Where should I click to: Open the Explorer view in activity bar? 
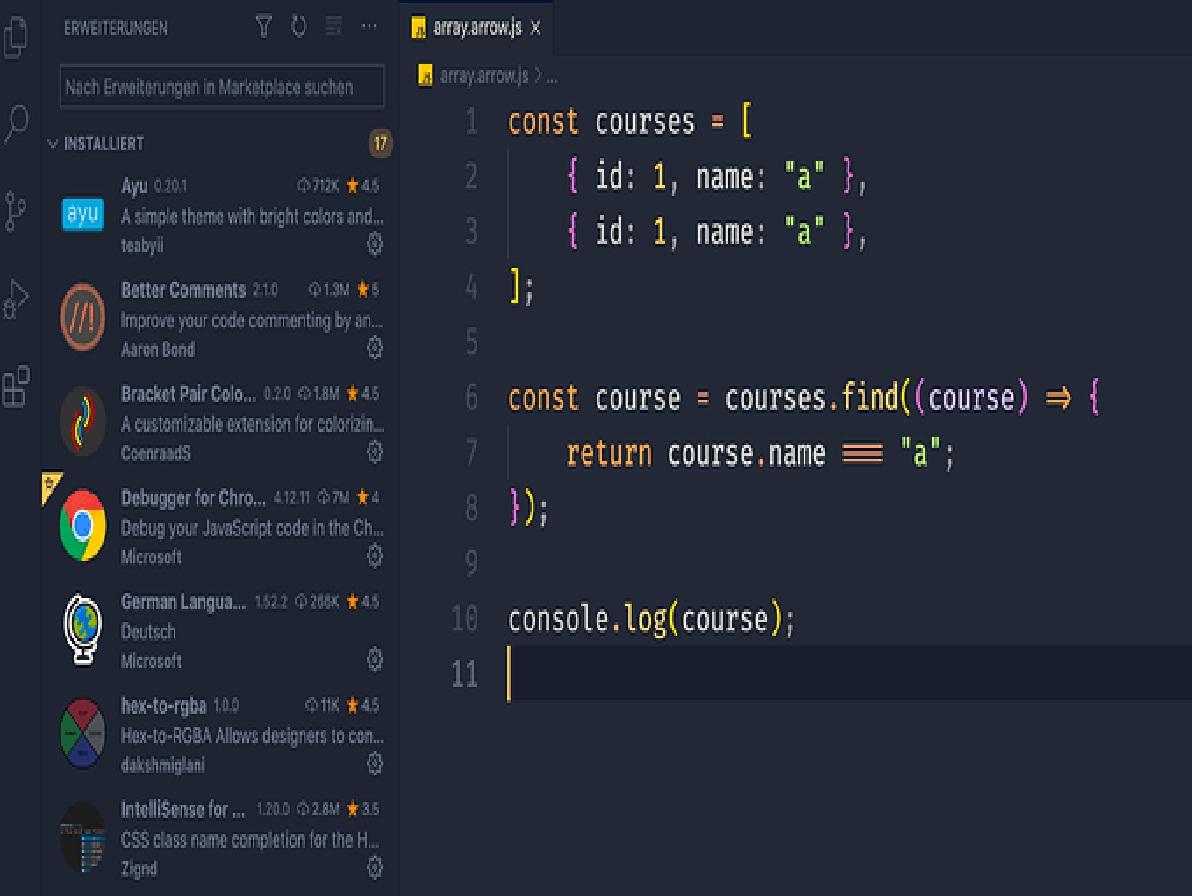pos(17,38)
